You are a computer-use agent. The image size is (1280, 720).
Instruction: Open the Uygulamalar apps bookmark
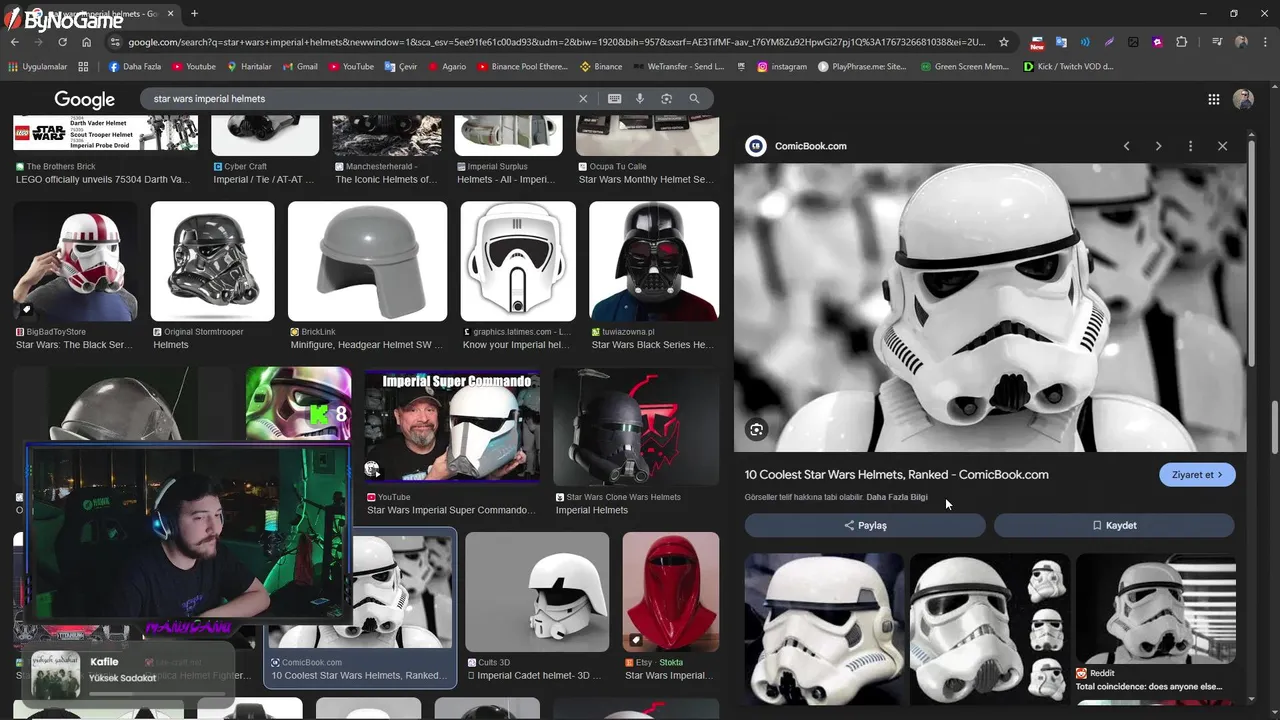coord(39,67)
